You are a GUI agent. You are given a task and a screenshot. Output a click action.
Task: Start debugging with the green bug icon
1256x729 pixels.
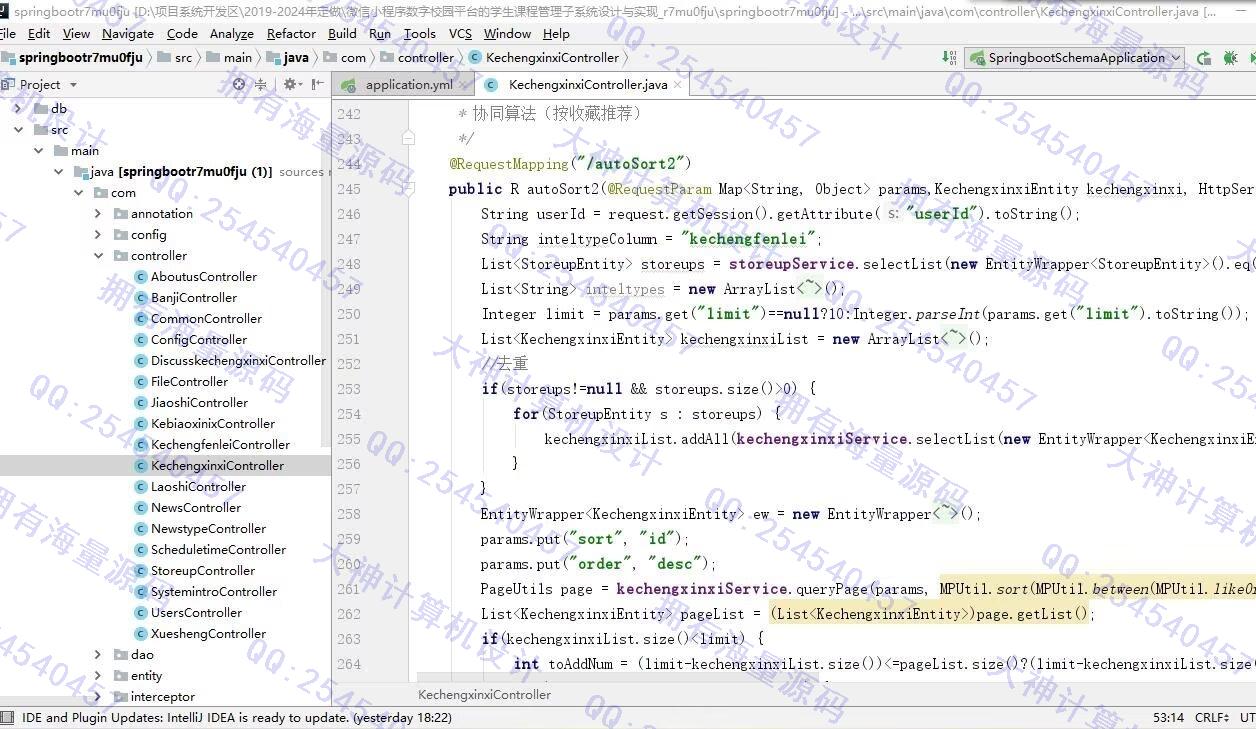click(1230, 58)
